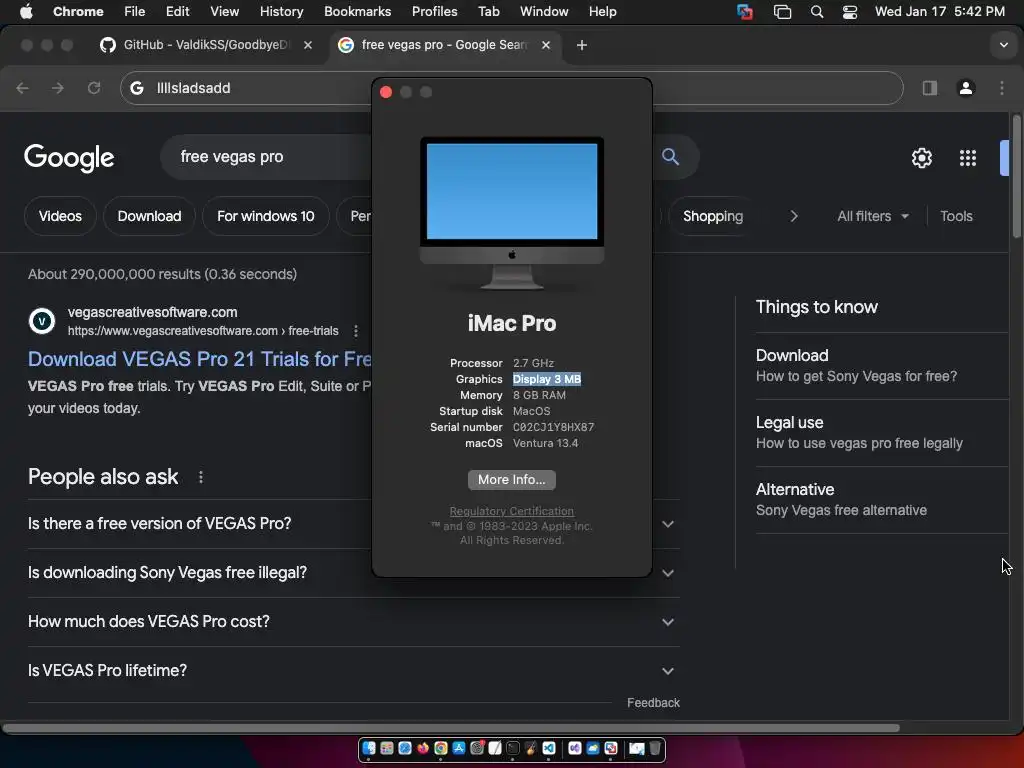The height and width of the screenshot is (768, 1024).
Task: Click the Google logo
Action: (x=69, y=157)
